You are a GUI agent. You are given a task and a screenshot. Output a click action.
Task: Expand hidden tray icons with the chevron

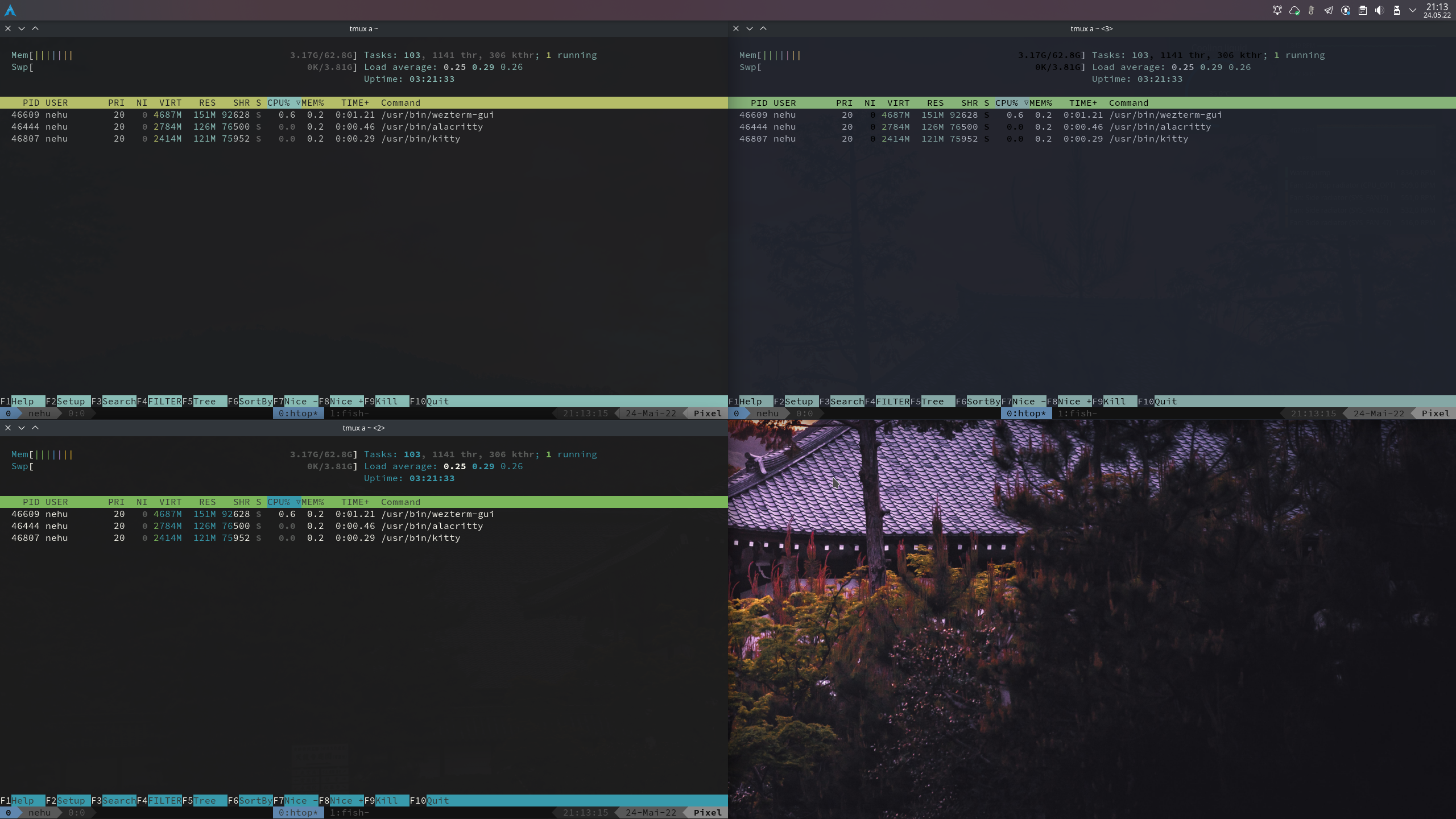tap(1416, 10)
